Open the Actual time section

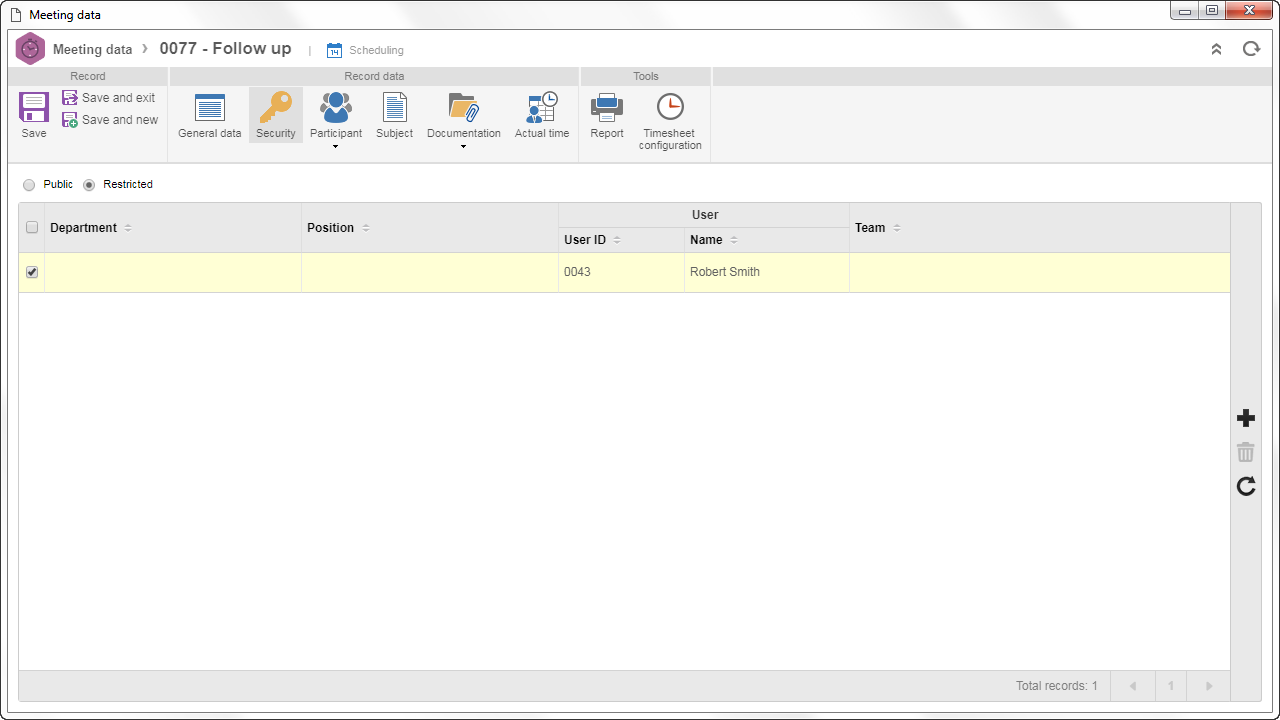point(542,115)
